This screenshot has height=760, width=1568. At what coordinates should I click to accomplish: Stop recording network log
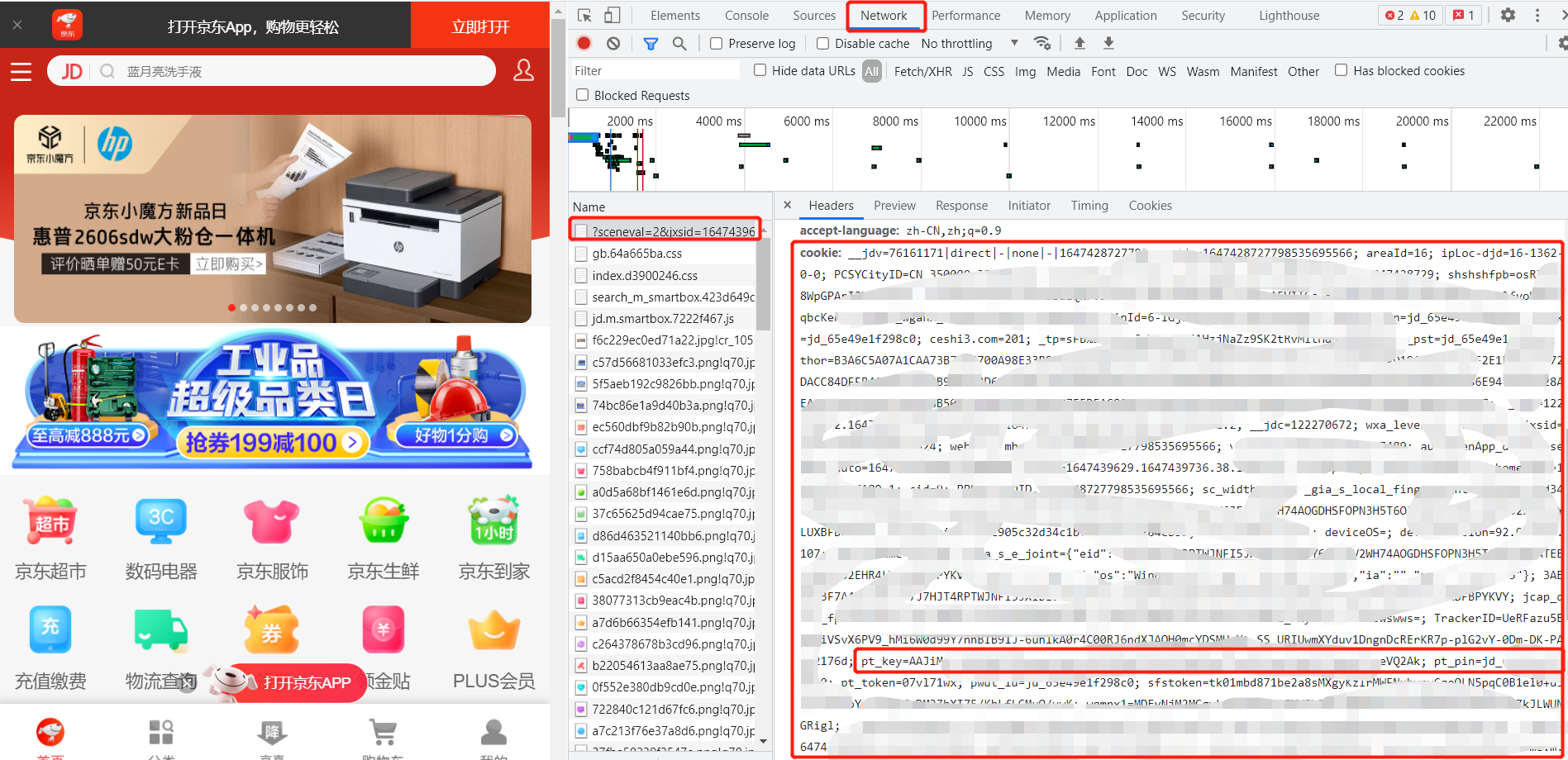(584, 43)
